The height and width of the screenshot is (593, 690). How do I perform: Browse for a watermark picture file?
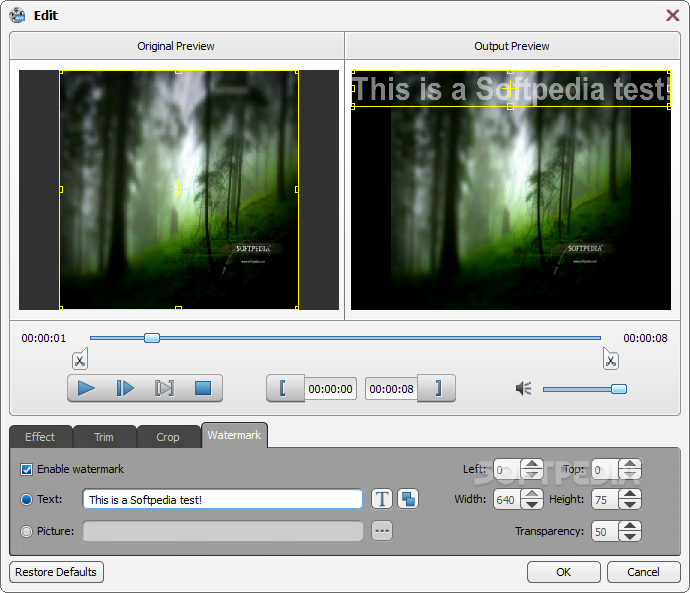(x=382, y=531)
